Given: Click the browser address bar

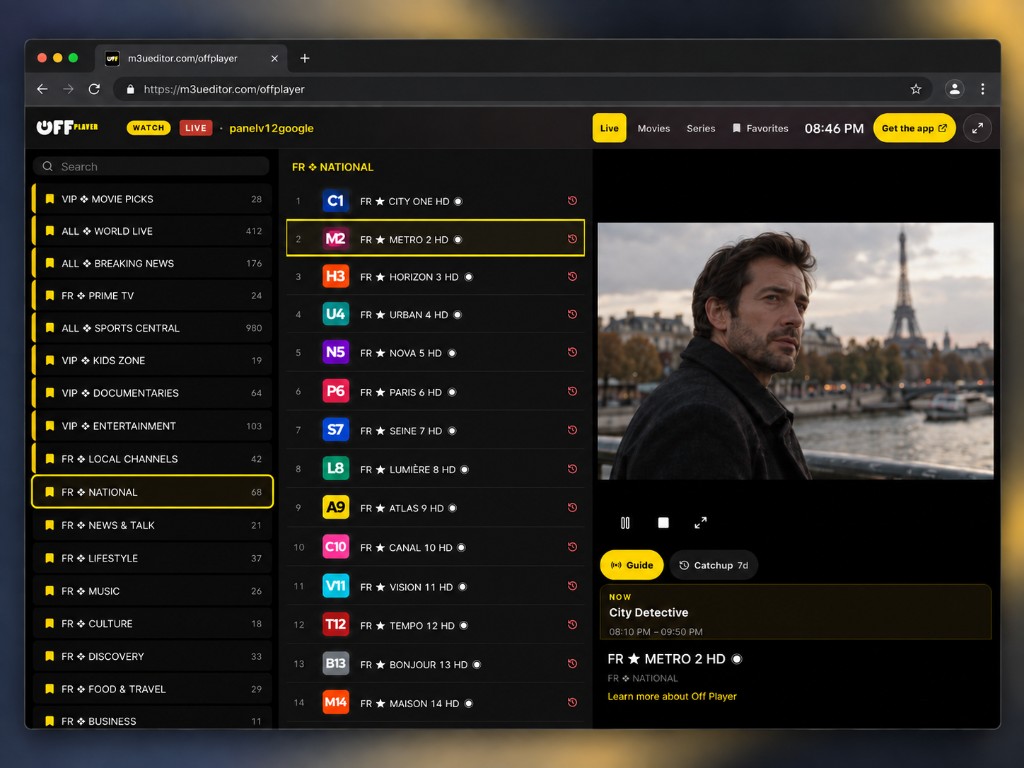Looking at the screenshot, I should (522, 89).
